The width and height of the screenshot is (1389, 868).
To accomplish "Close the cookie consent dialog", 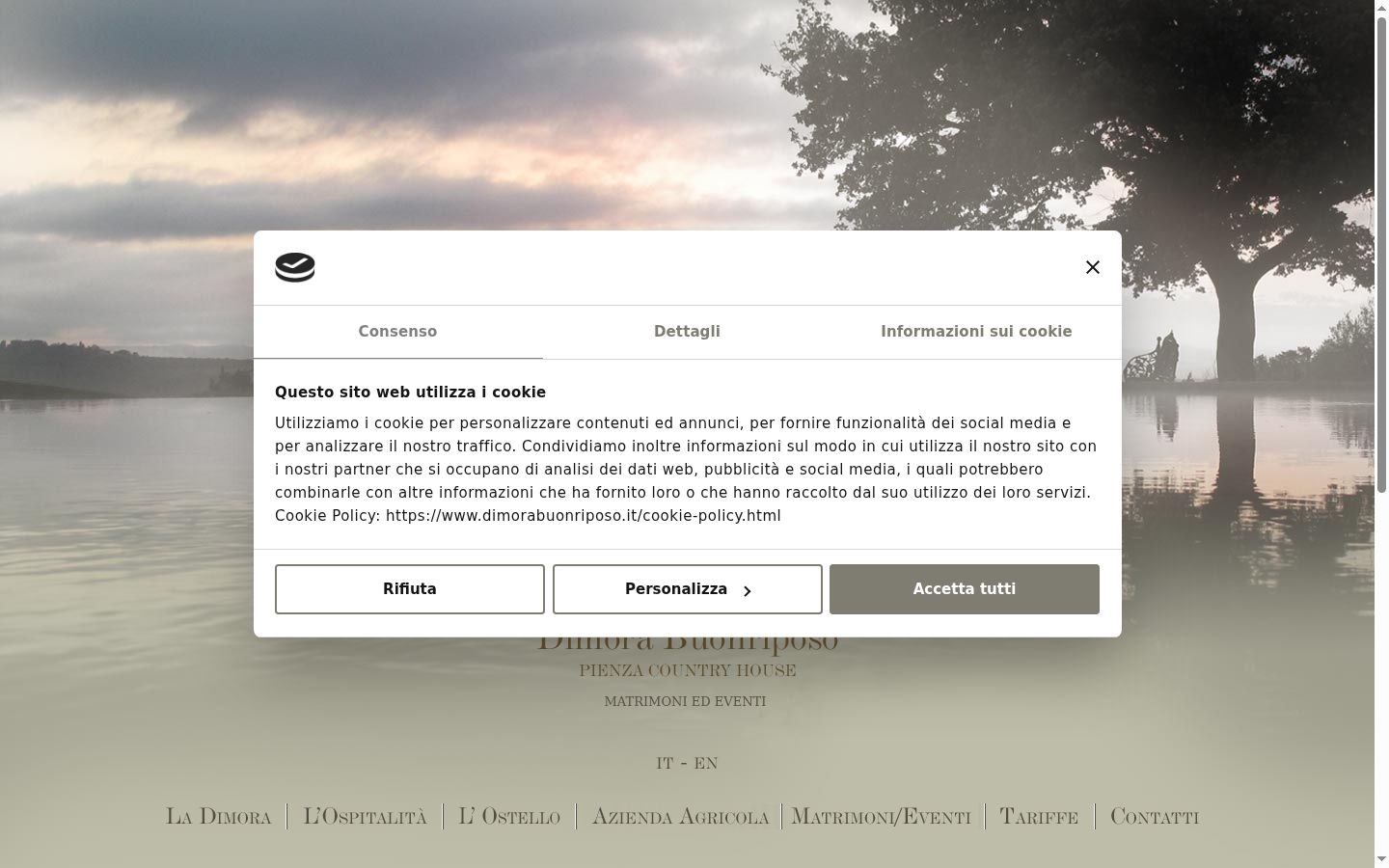I will click(x=1093, y=267).
